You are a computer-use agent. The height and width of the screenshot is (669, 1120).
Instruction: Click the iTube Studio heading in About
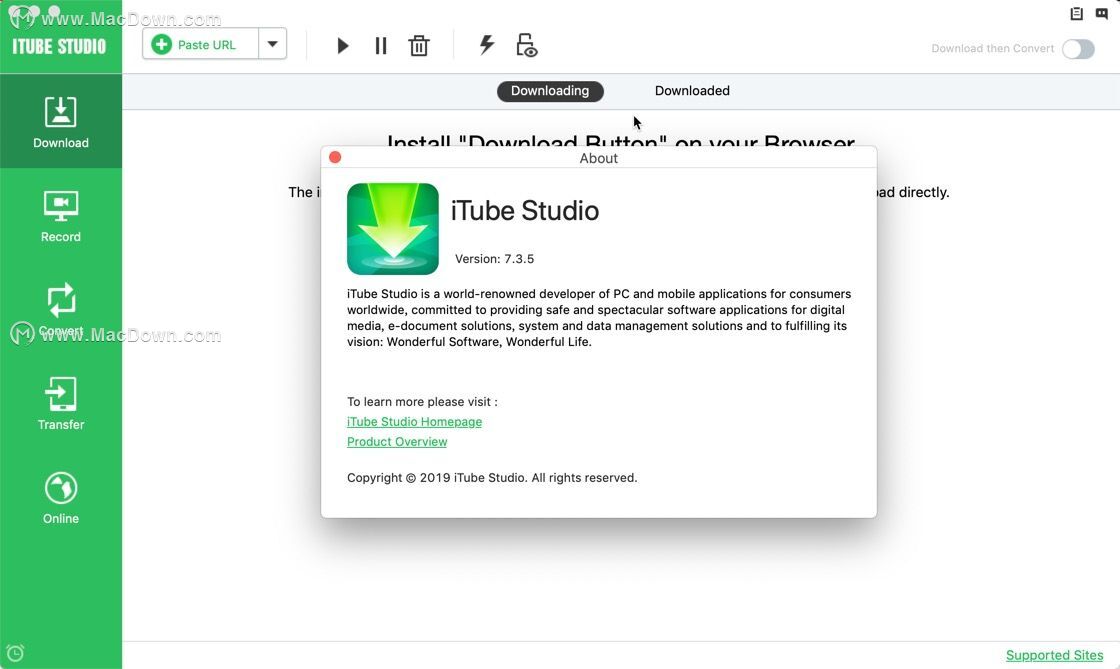[x=525, y=211]
